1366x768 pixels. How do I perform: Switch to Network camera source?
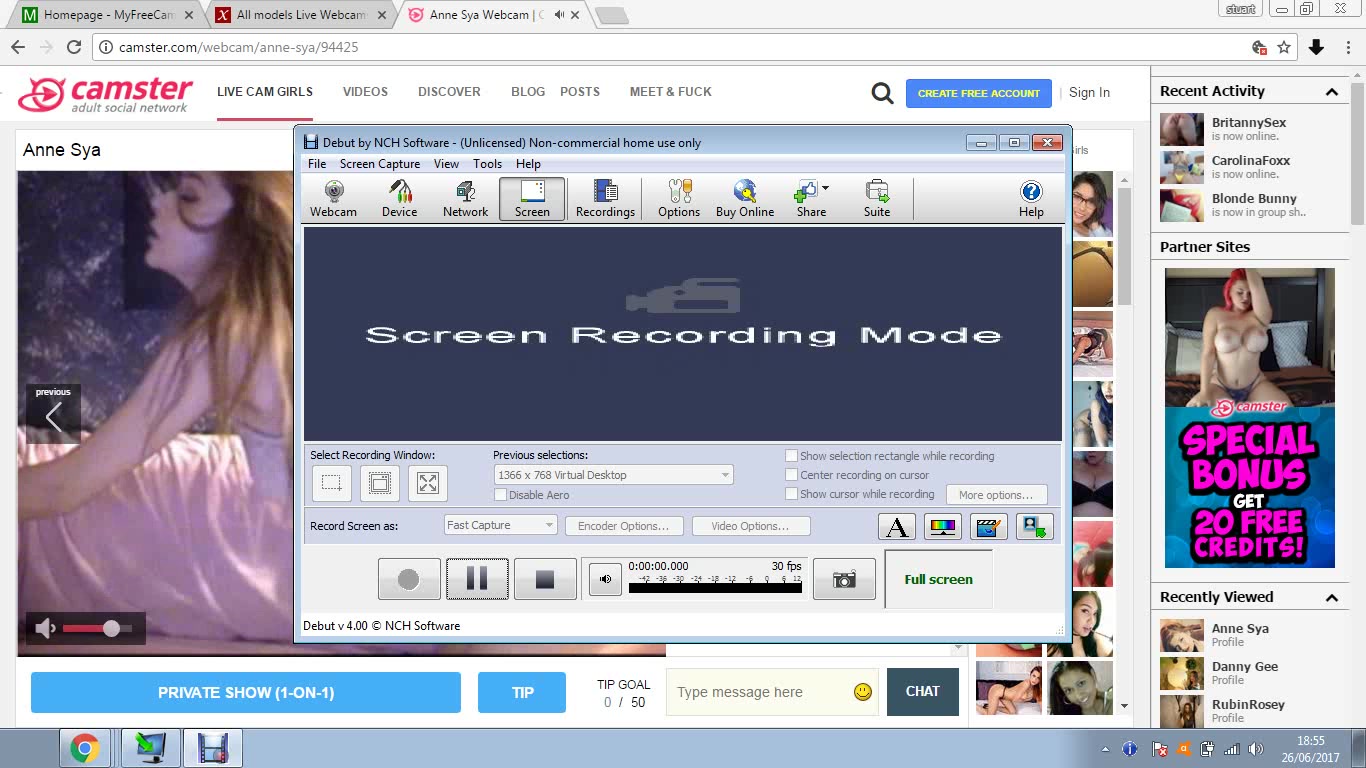click(465, 198)
